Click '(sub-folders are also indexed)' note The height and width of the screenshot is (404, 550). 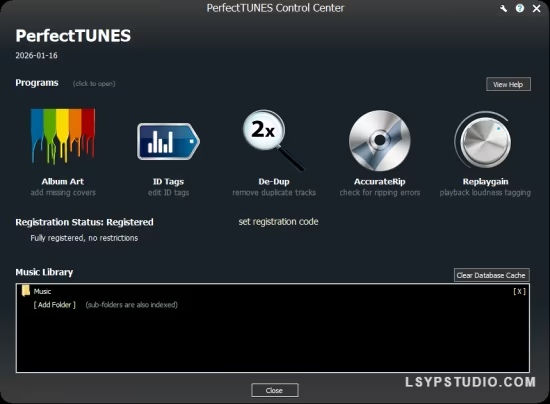132,305
